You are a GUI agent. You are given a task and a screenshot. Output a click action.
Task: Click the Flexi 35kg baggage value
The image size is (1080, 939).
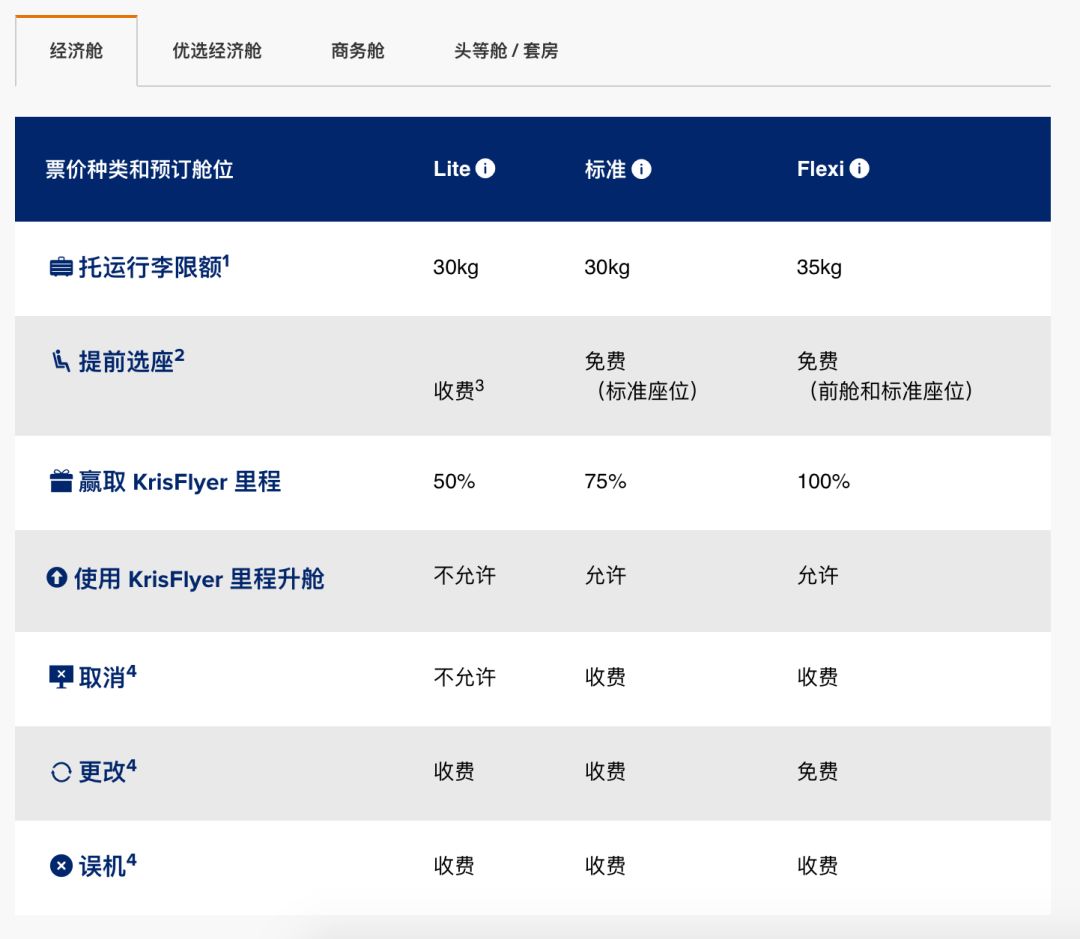click(x=819, y=268)
